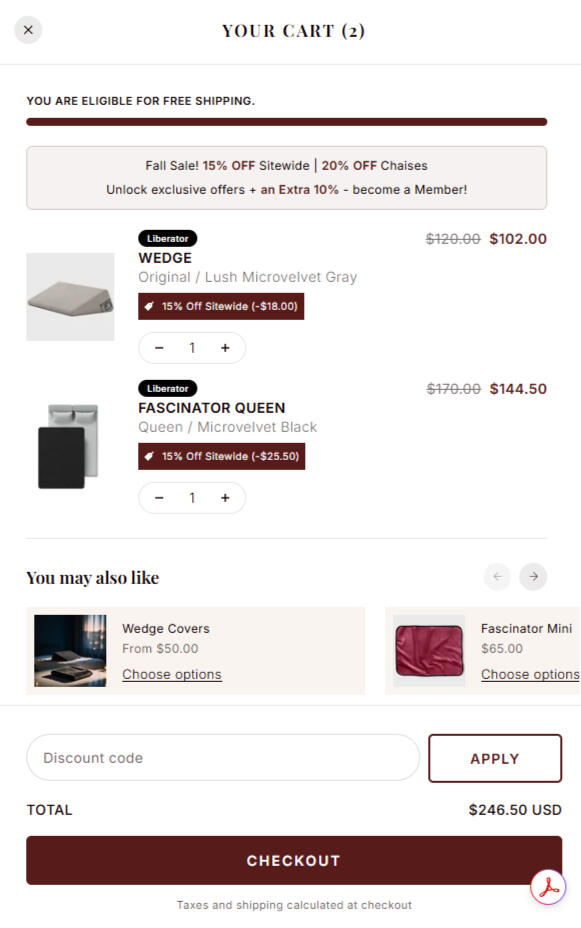The height and width of the screenshot is (928, 581).
Task: Decrease Wedge quantity with minus icon
Action: [x=159, y=348]
